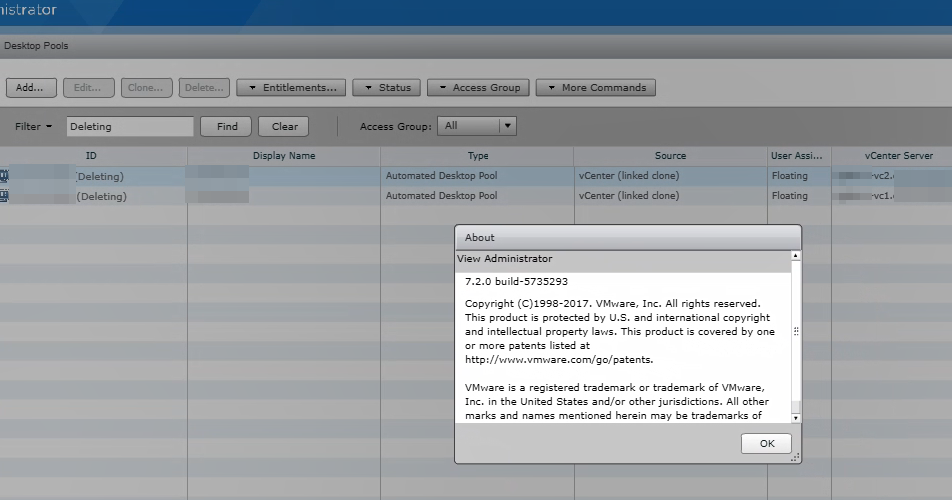Open the More Commands menu
Image resolution: width=952 pixels, height=500 pixels.
[x=596, y=88]
